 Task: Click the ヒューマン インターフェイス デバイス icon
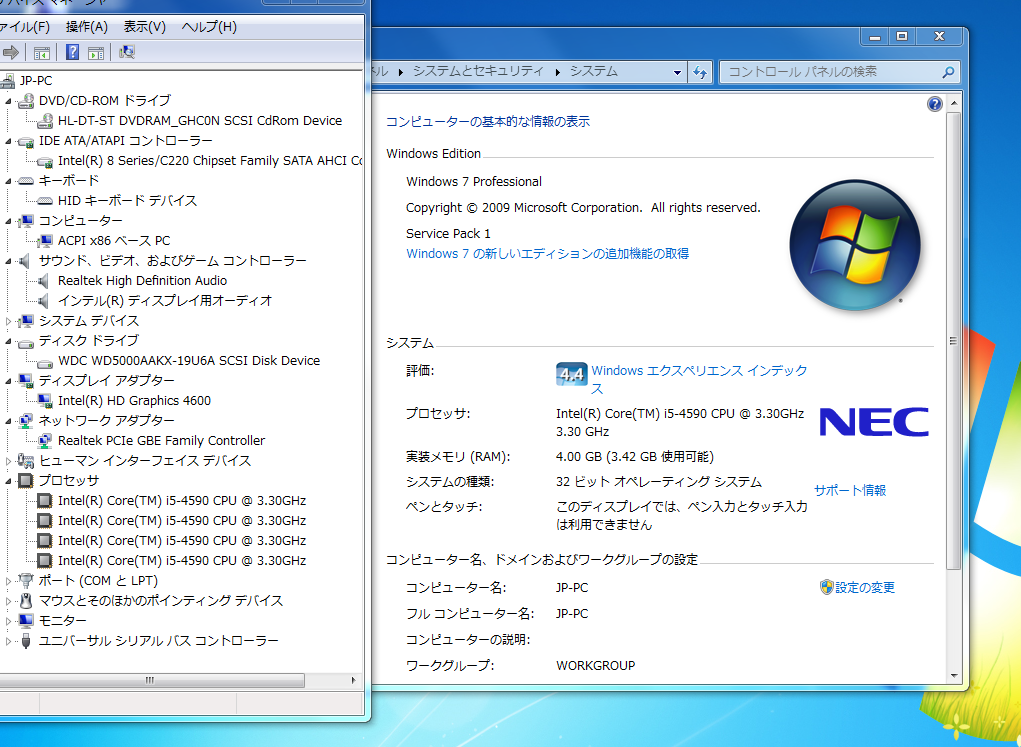pos(26,460)
